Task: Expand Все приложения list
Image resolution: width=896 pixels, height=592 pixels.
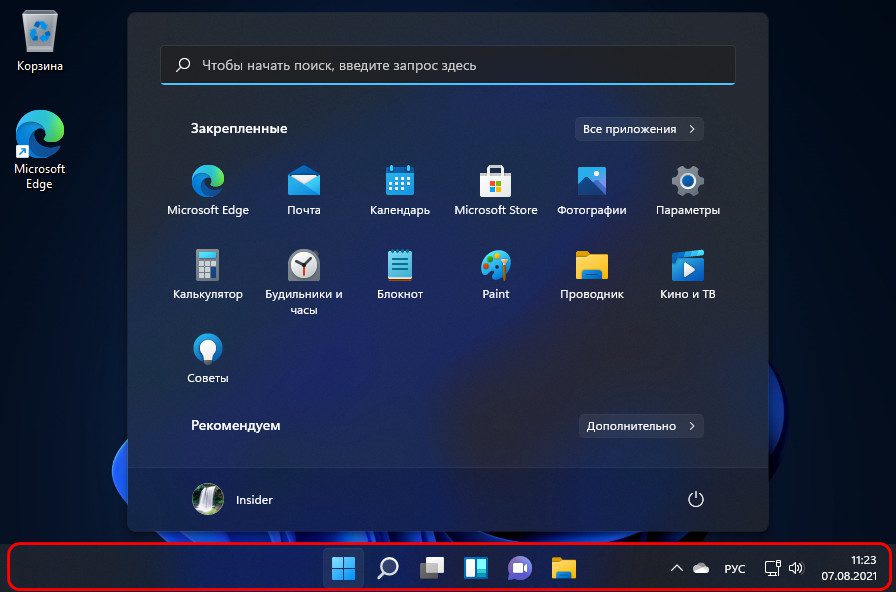Action: tap(639, 129)
